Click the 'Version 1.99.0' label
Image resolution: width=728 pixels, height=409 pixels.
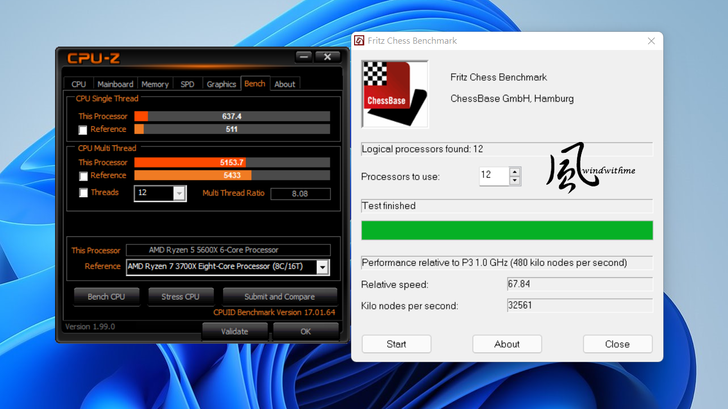[90, 326]
